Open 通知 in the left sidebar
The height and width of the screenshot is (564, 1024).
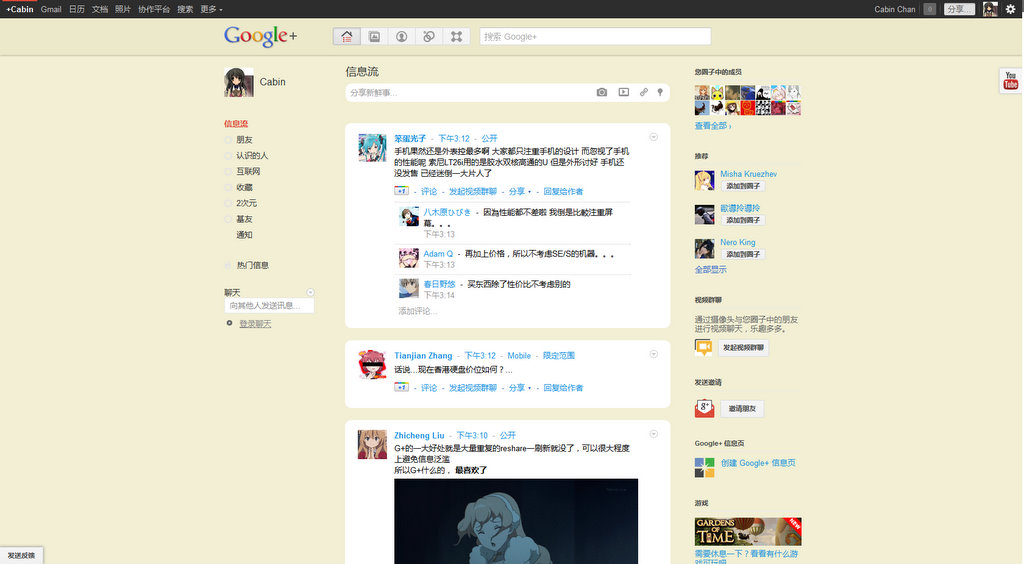coord(244,235)
